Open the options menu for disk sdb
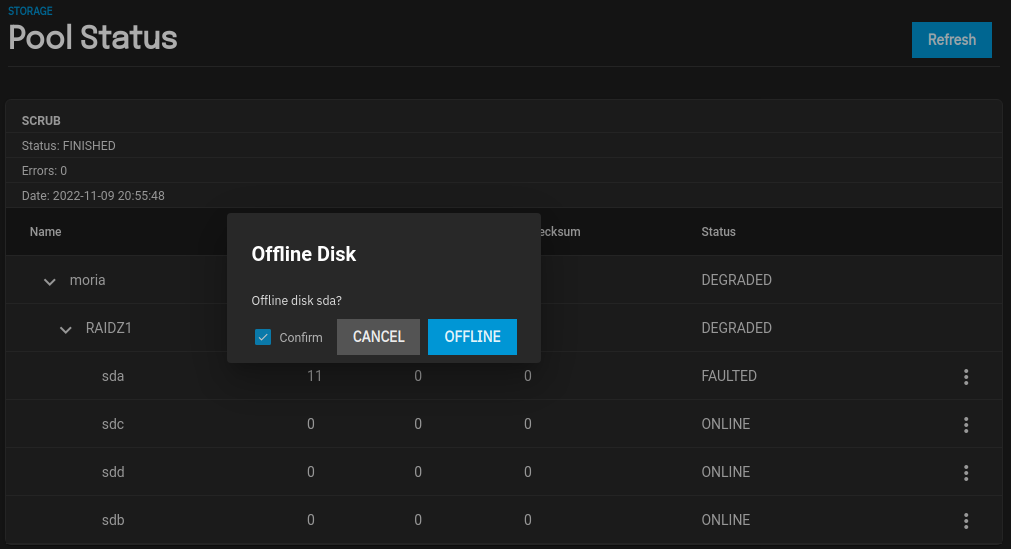 point(966,521)
